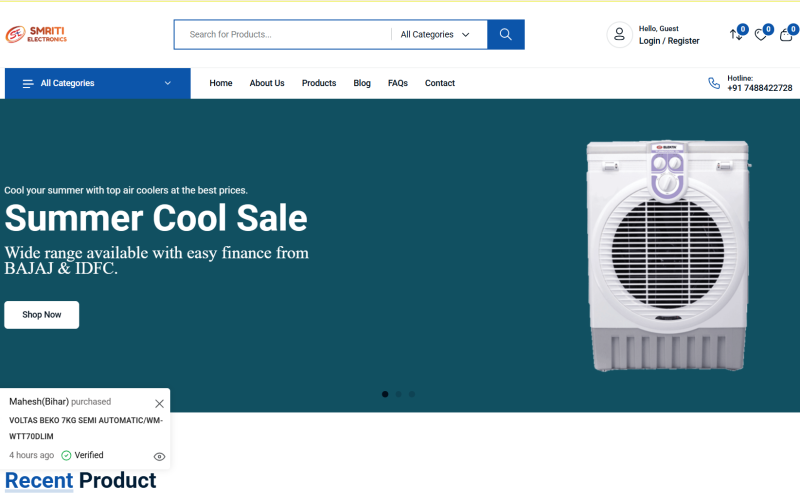The height and width of the screenshot is (500, 800).
Task: Open the wishlist heart icon
Action: (761, 35)
